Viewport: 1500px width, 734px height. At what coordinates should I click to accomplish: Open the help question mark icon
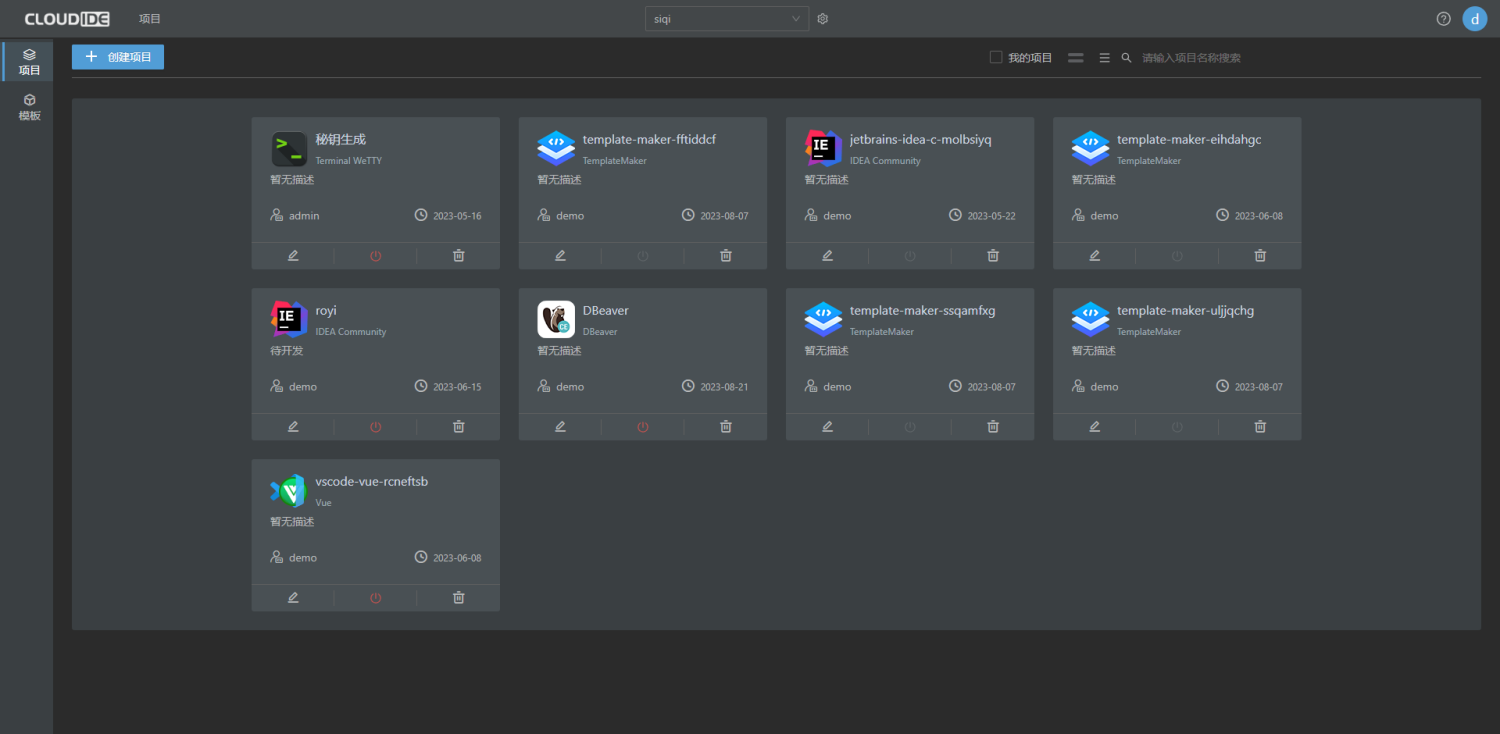1443,19
